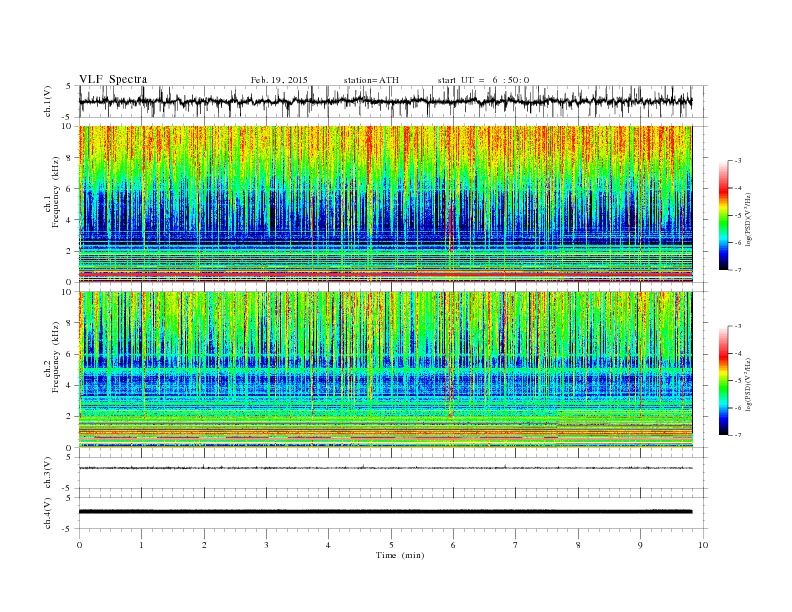This screenshot has width=792, height=612.
Task: Click time axis tick label "0"
Action: tap(79, 545)
